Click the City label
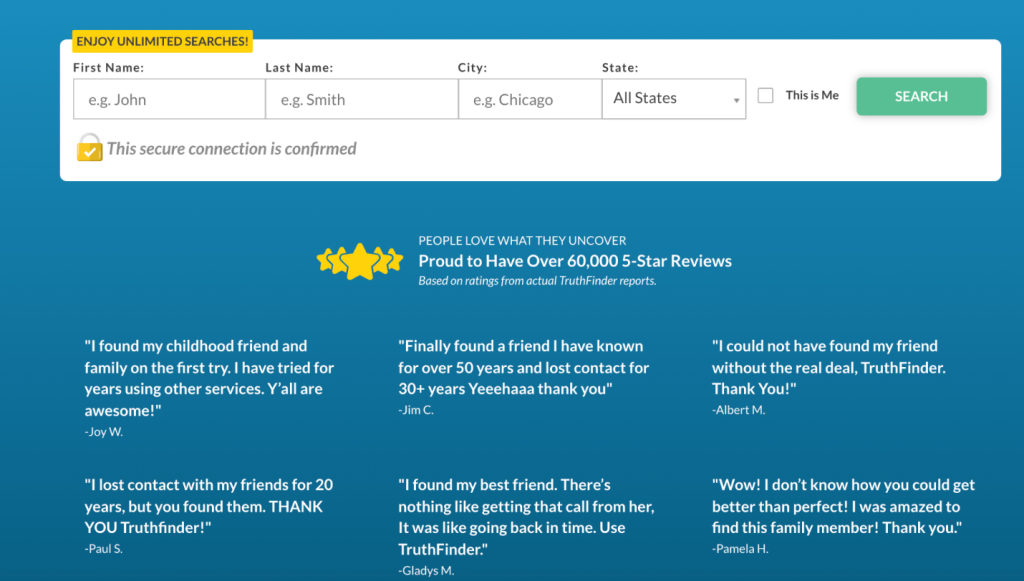1024x581 pixels. pos(472,67)
